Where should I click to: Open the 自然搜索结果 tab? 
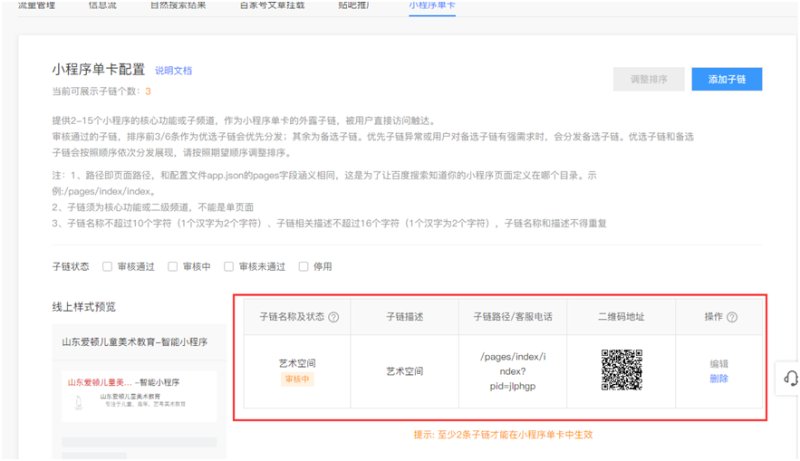click(x=177, y=5)
